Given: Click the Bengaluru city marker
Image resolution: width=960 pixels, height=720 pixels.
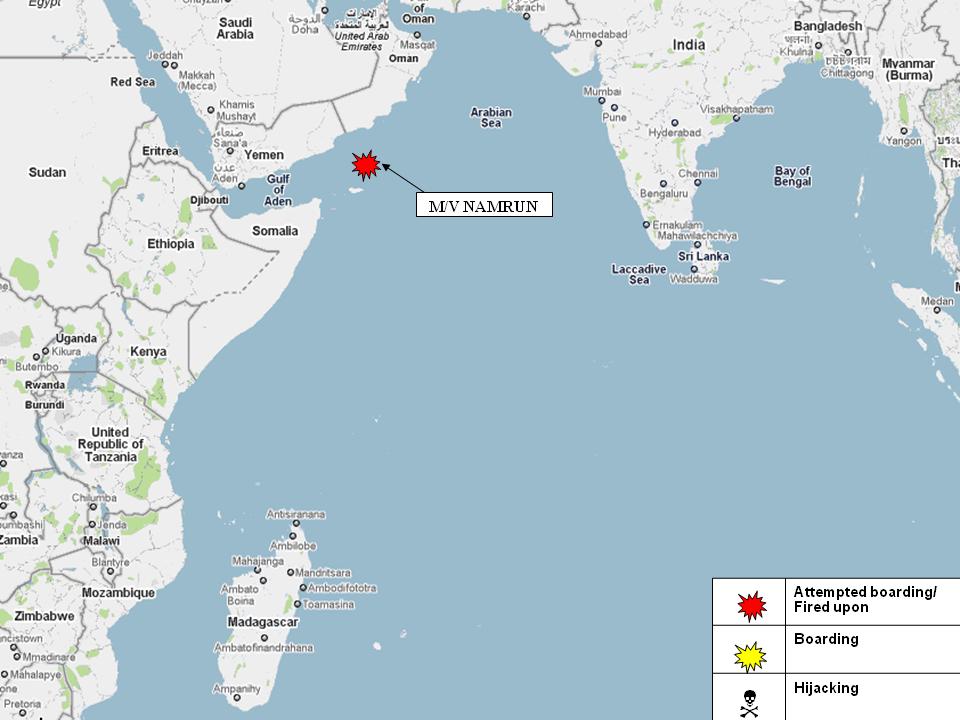Looking at the screenshot, I should (x=663, y=184).
